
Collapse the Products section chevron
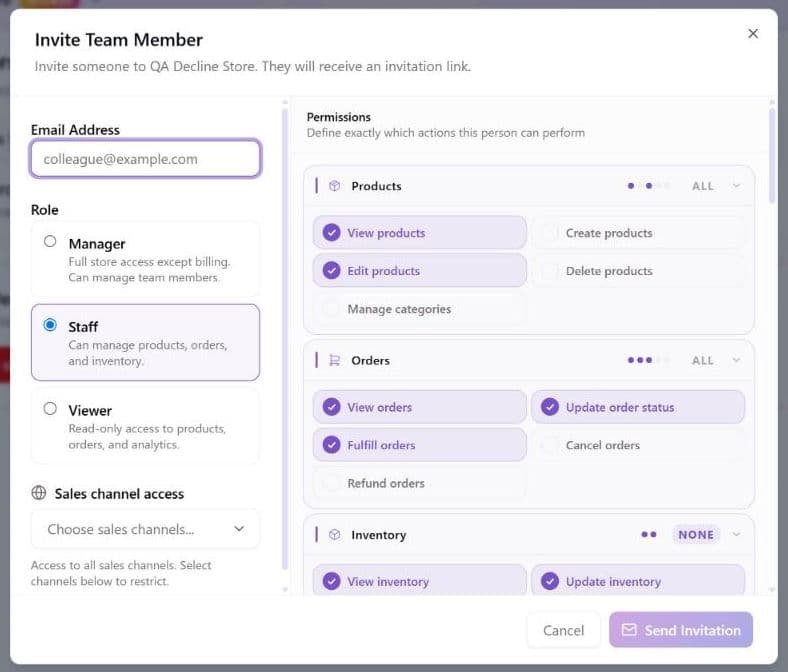pos(736,186)
